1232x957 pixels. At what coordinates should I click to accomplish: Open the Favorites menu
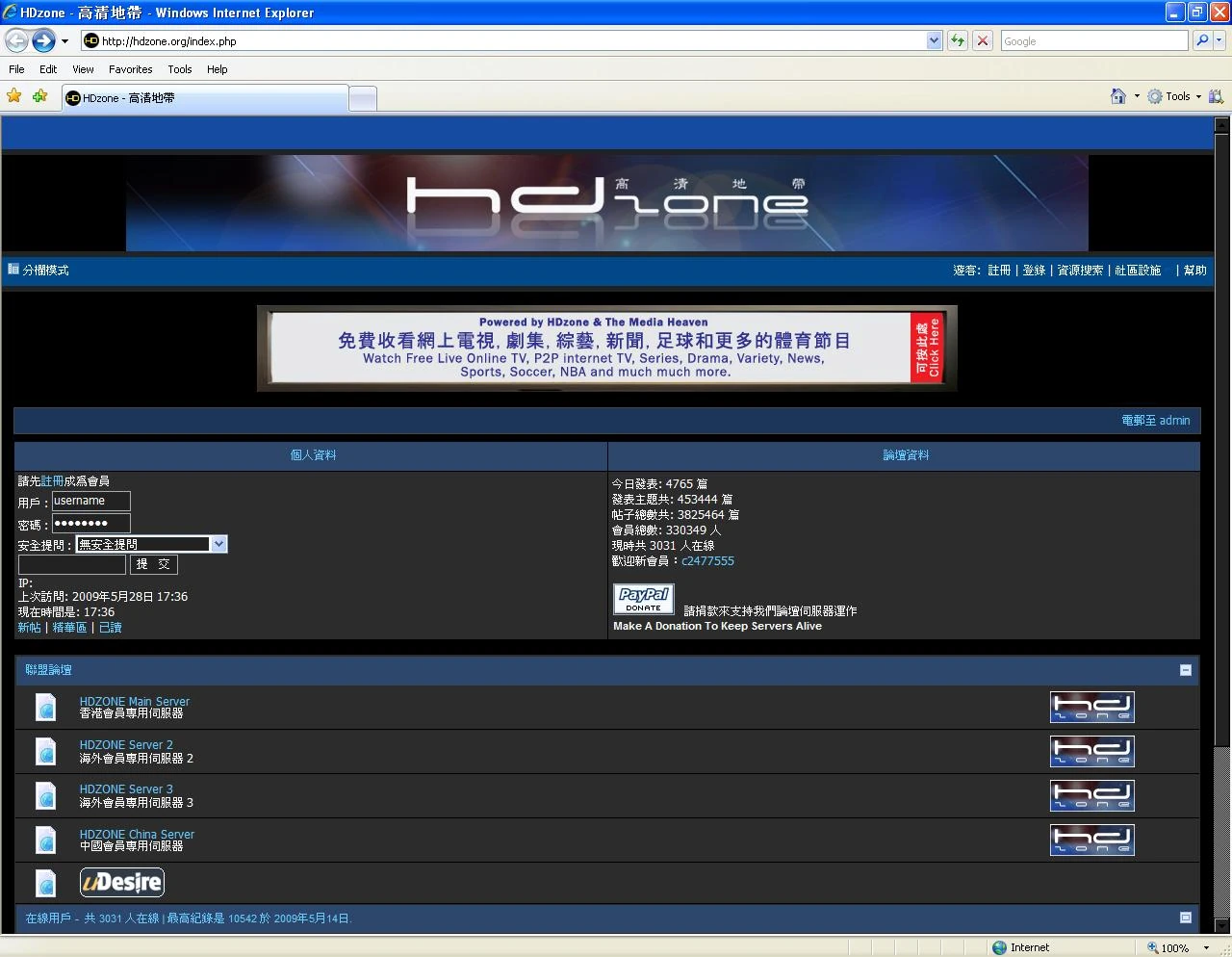[130, 69]
